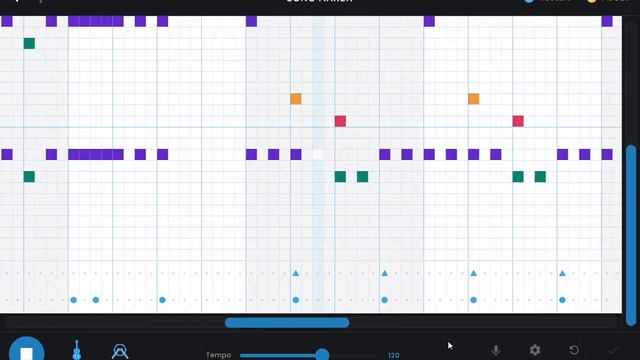Click the long purple block in the top row
The width and height of the screenshot is (640, 360).
point(96,21)
